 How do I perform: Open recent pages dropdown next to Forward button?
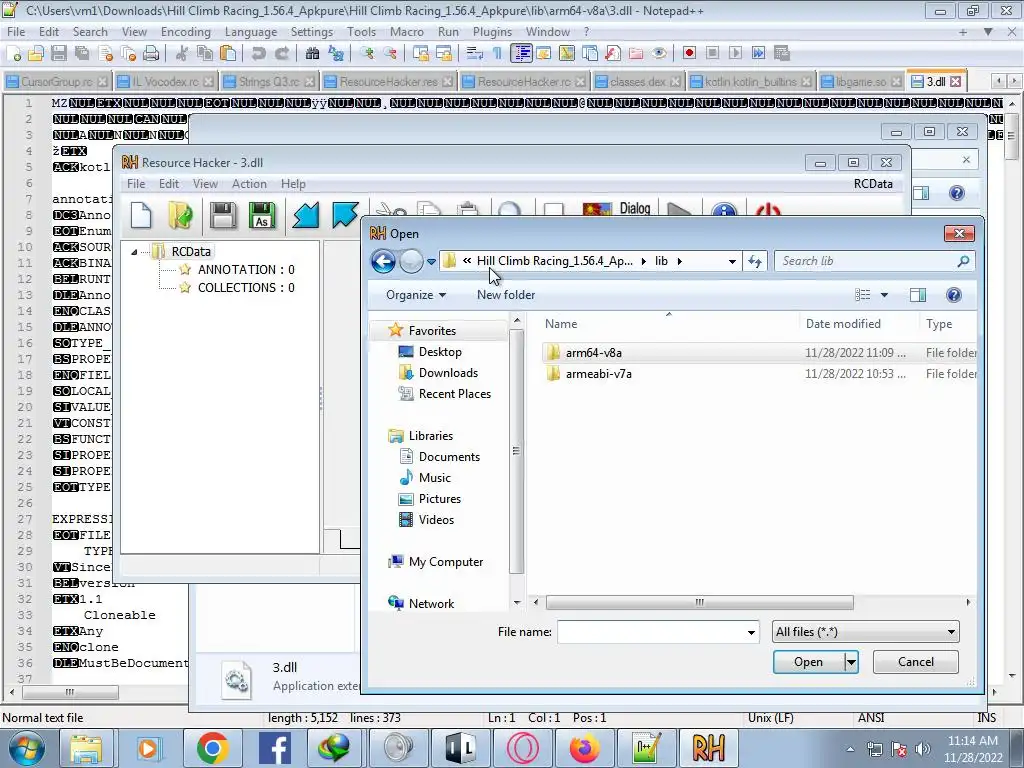[431, 262]
